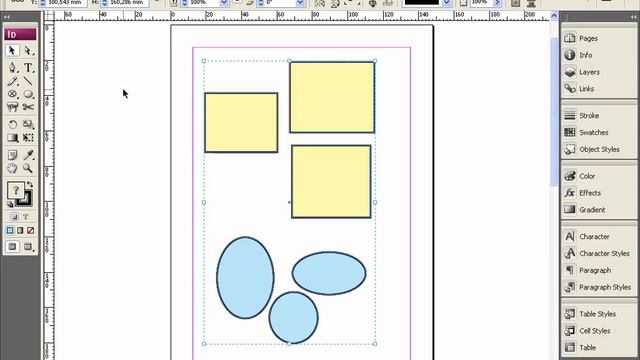Enable the Apply None button
This screenshot has width=640, height=360.
click(30, 231)
